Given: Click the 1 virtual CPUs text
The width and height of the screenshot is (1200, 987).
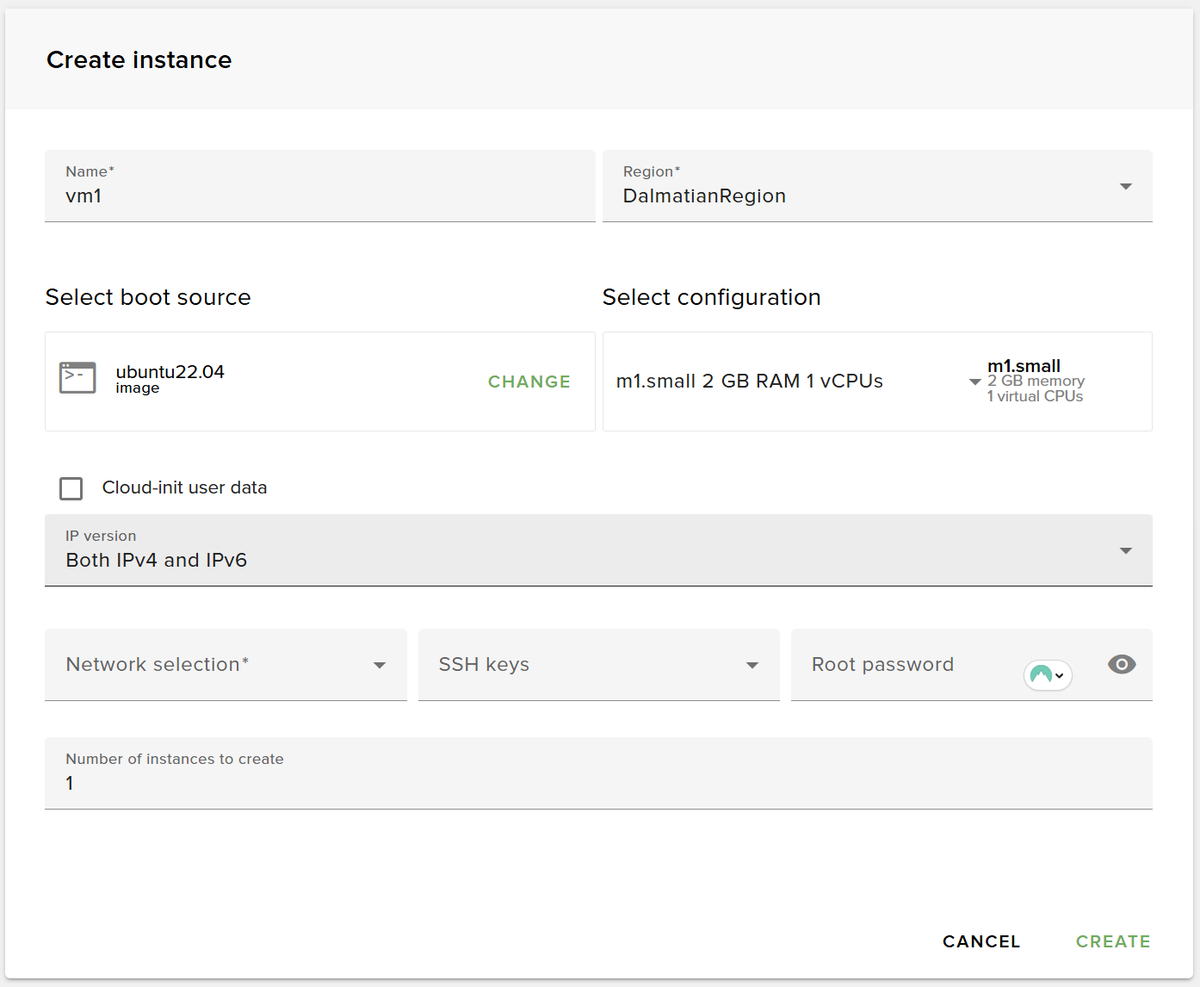Looking at the screenshot, I should click(1035, 396).
